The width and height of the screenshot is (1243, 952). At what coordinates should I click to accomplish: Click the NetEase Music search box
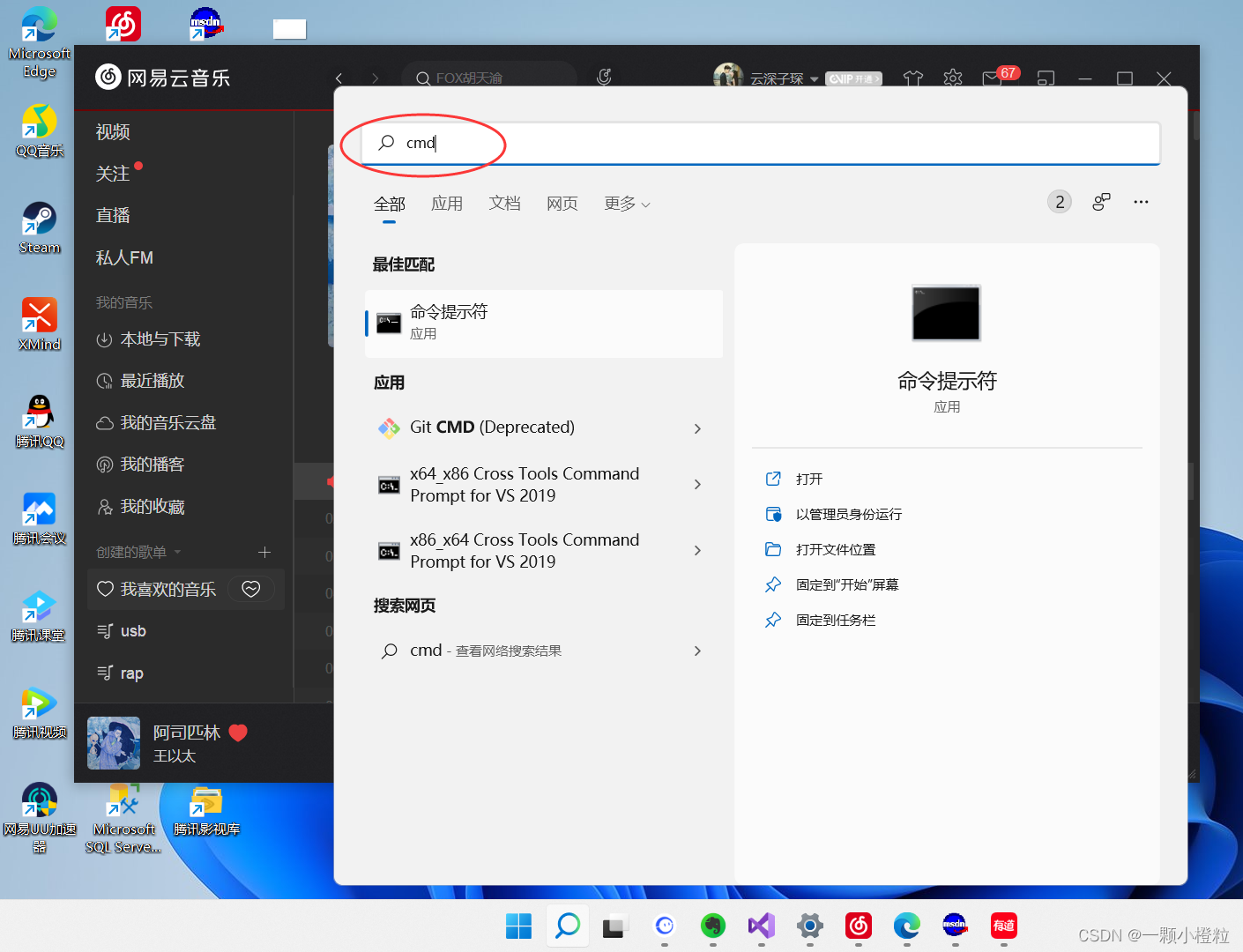click(x=490, y=78)
